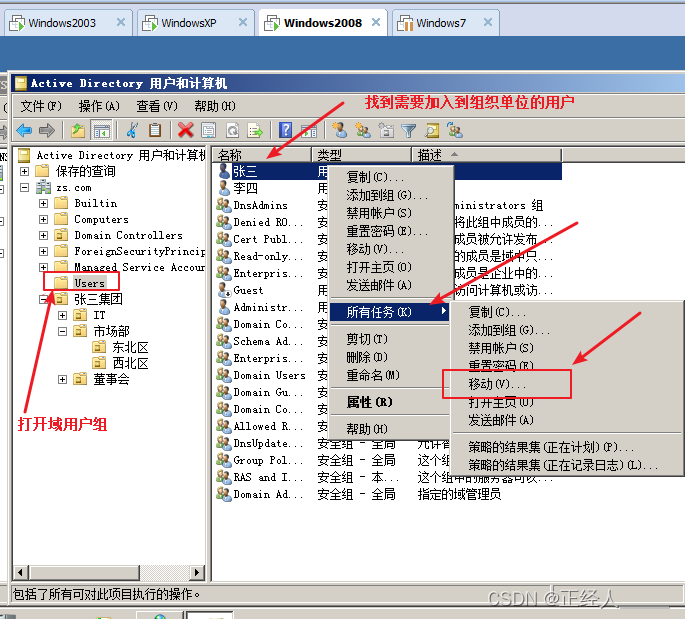Select the 西北区 organizational unit

(x=130, y=363)
